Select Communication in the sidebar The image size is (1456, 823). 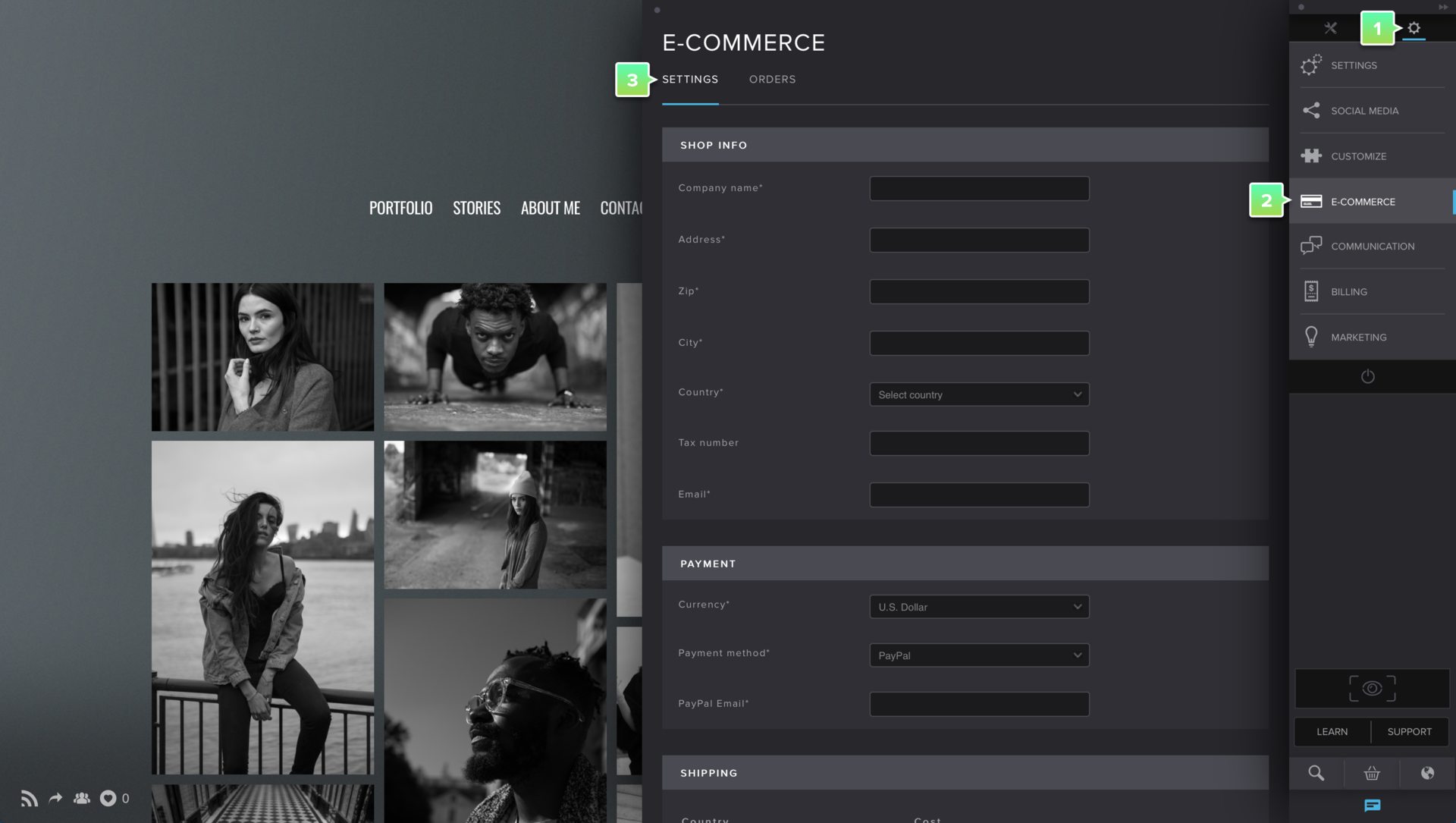click(x=1372, y=246)
